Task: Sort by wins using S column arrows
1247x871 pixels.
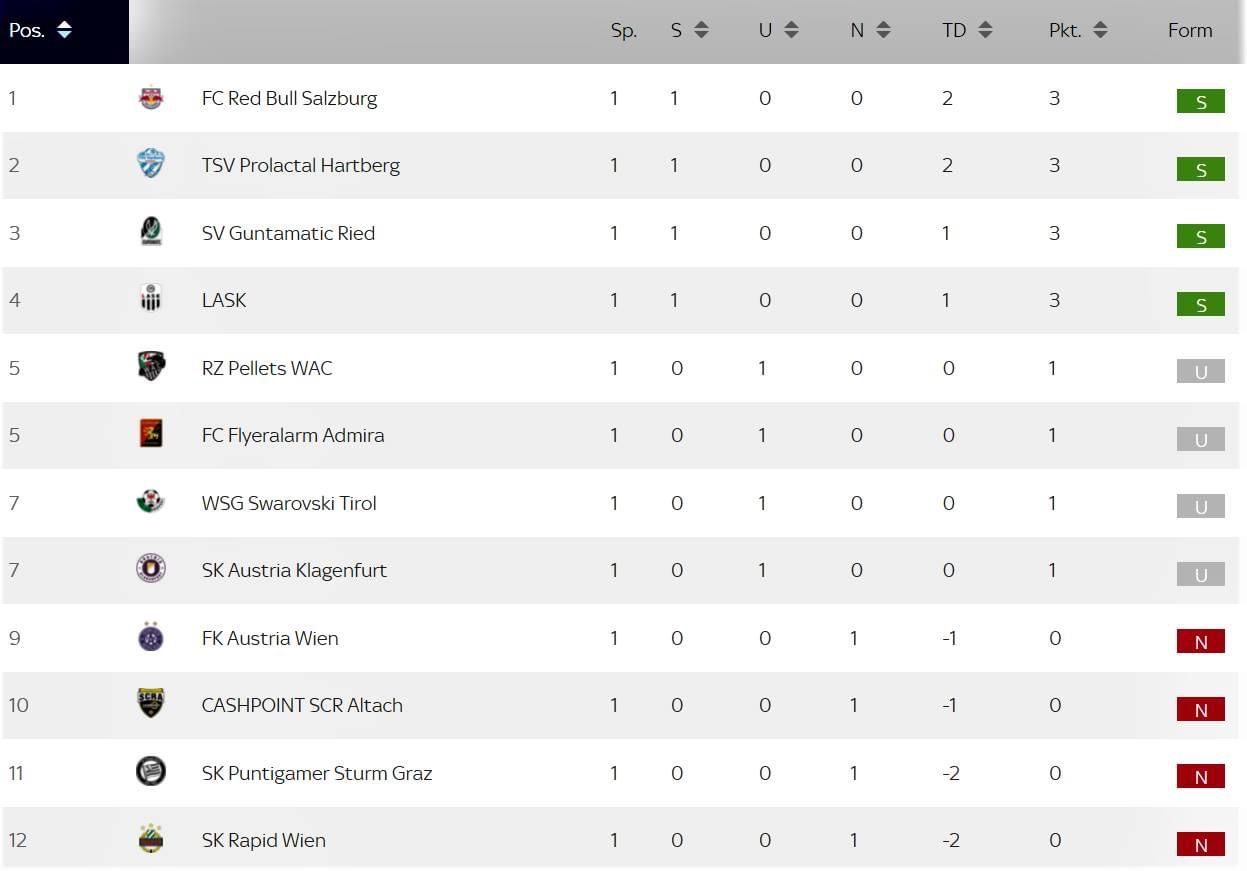Action: click(x=701, y=30)
